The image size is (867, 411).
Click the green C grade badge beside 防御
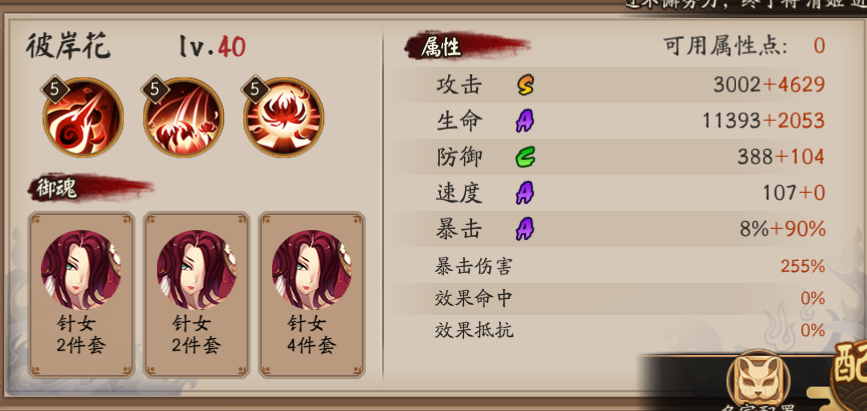tap(525, 158)
